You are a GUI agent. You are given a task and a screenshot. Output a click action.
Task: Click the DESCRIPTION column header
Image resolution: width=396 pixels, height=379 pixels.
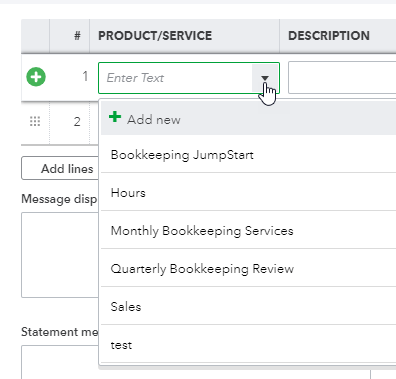329,36
